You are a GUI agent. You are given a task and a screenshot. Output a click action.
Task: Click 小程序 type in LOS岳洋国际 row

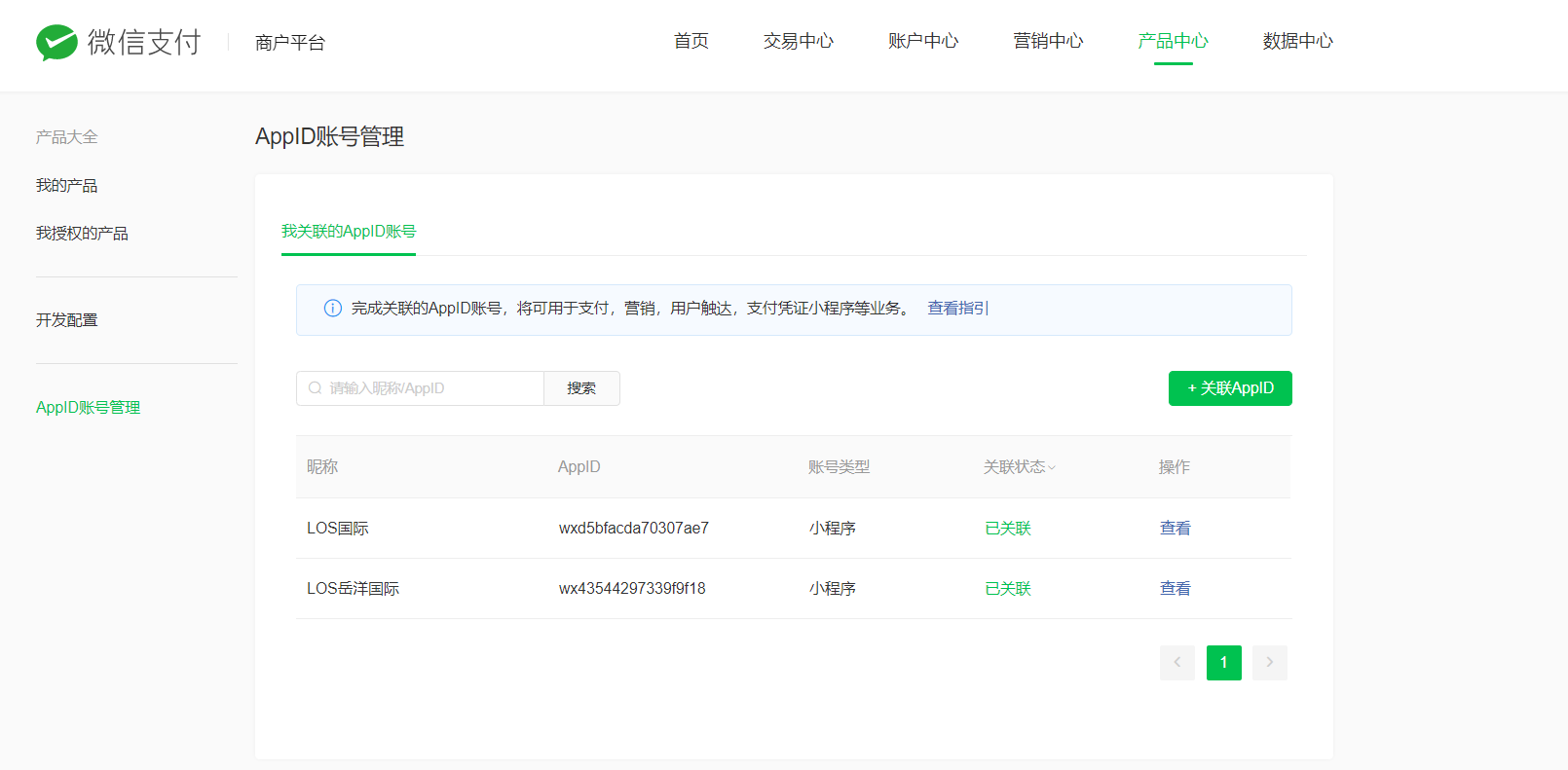[833, 589]
